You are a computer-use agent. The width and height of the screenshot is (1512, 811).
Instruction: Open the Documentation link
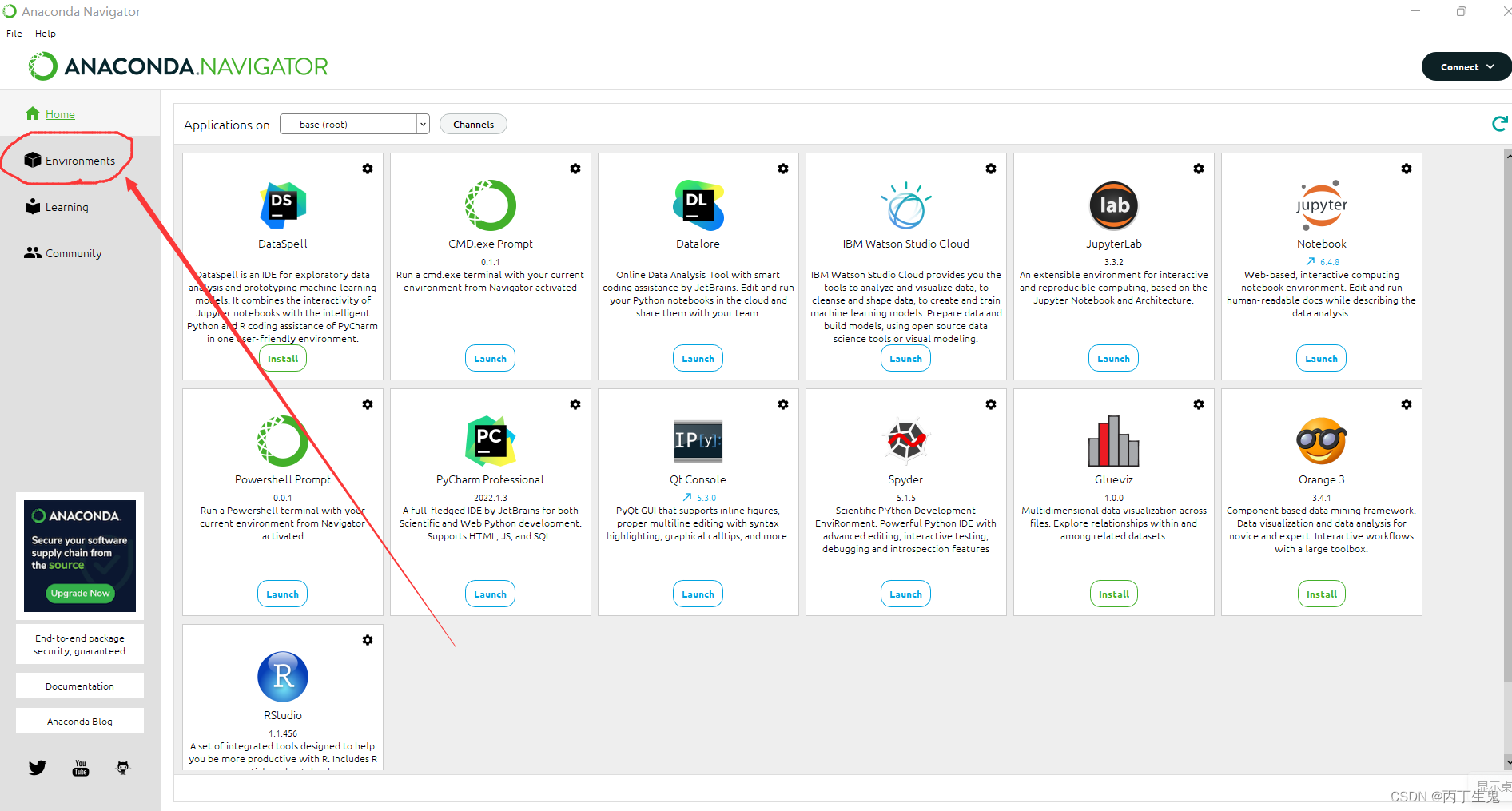(80, 686)
